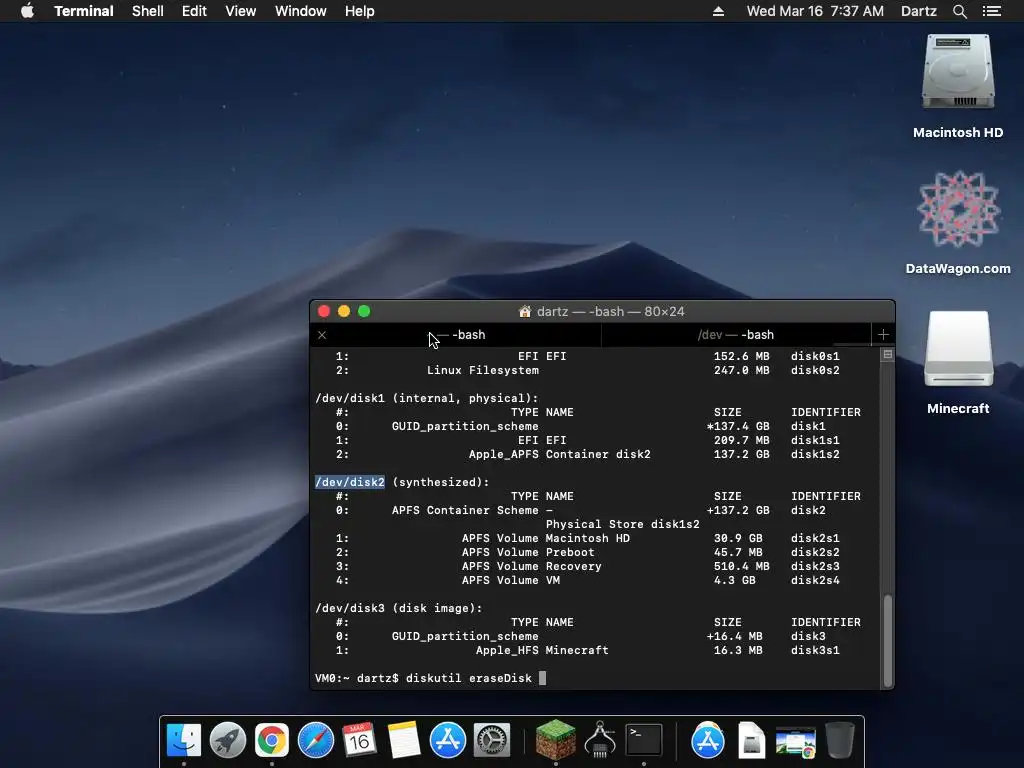The height and width of the screenshot is (768, 1024).
Task: Open System Information chip icon in Dock
Action: coord(600,740)
